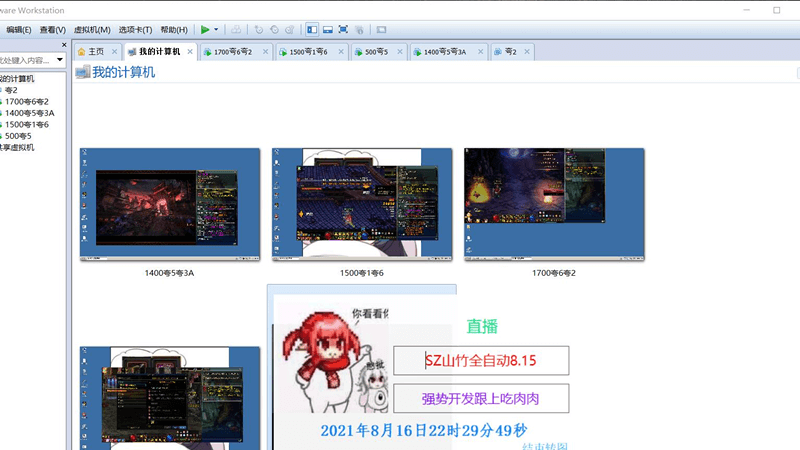Click the 我的计算机 page heading
The image size is (800, 450).
point(123,72)
